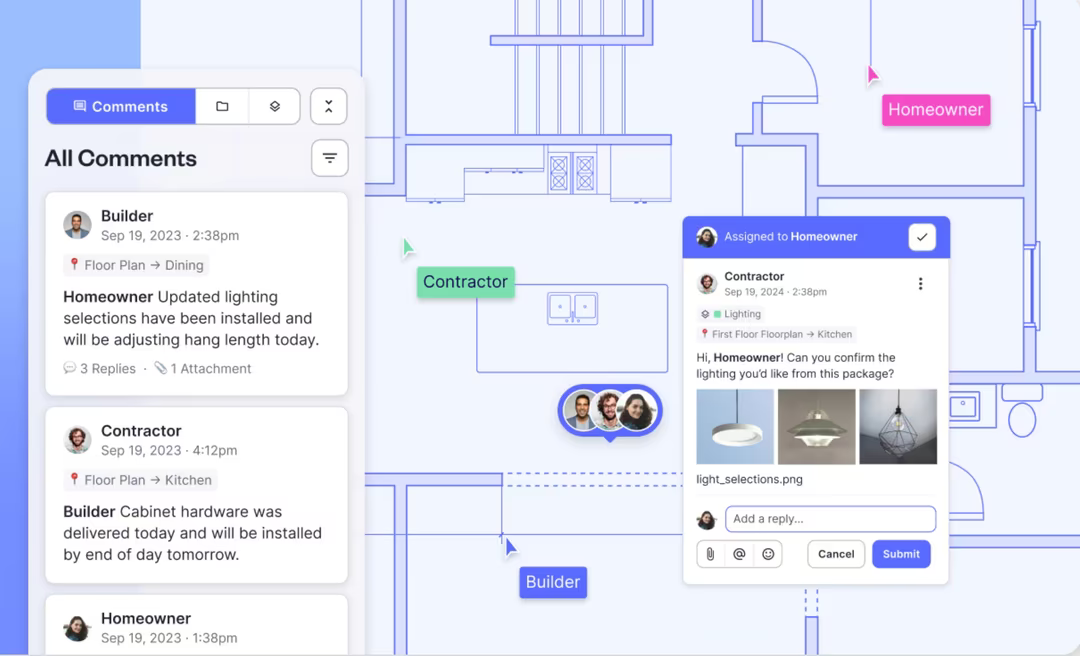Click Homeowner's avatar in comment list
Image resolution: width=1080 pixels, height=656 pixels.
[x=77, y=628]
